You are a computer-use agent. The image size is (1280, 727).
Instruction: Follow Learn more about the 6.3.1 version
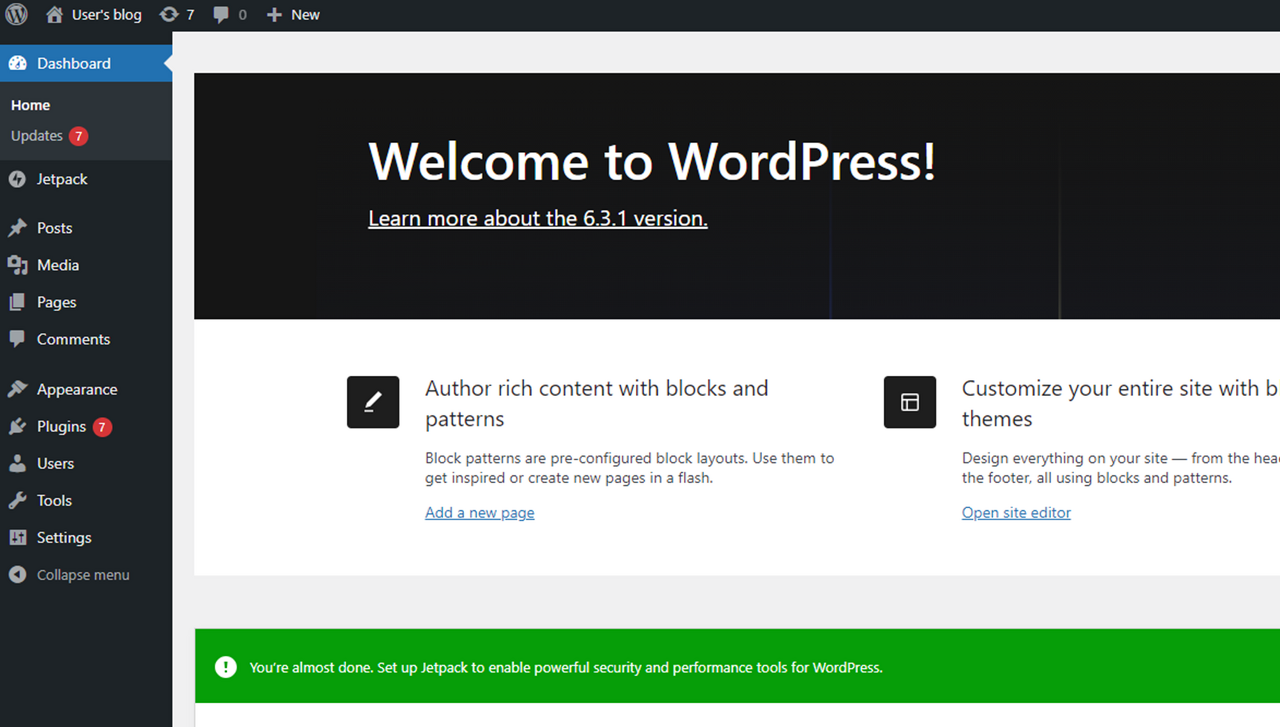[538, 218]
